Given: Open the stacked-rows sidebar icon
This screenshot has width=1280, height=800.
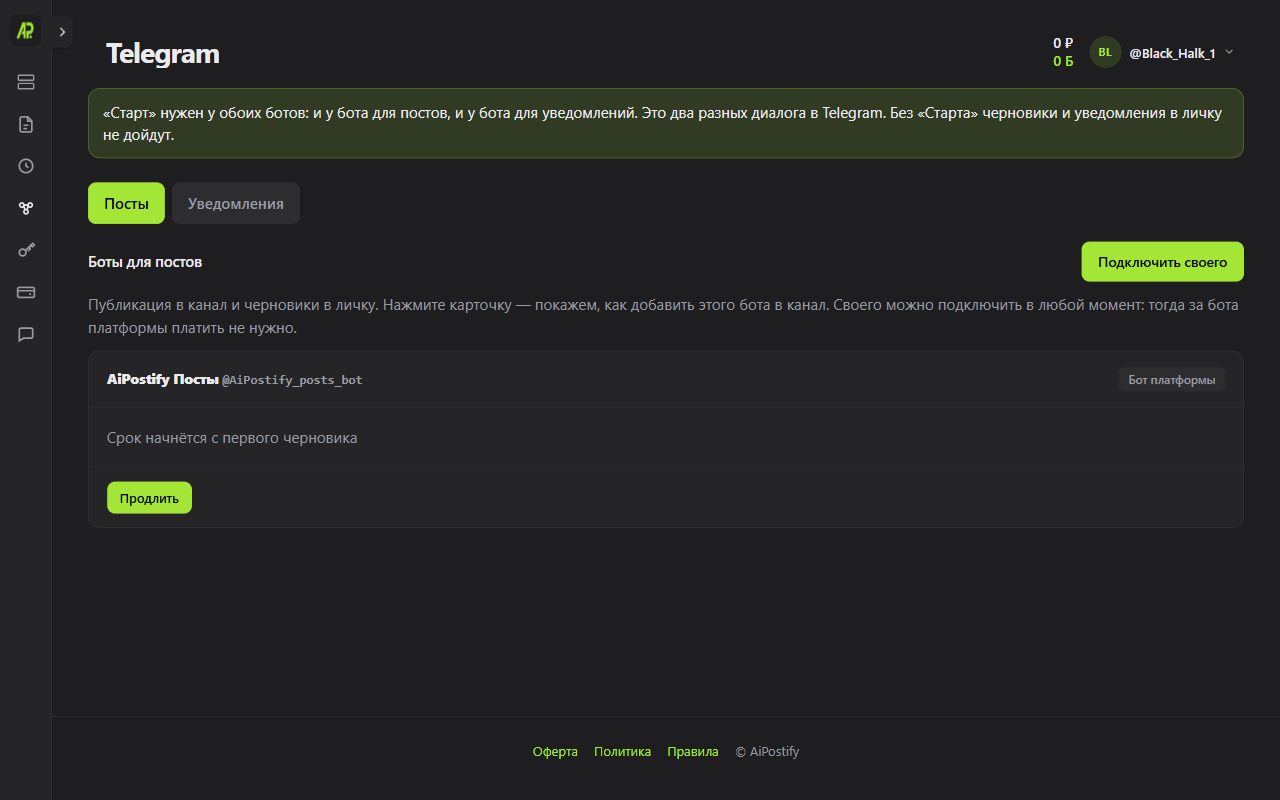Looking at the screenshot, I should pyautogui.click(x=26, y=82).
